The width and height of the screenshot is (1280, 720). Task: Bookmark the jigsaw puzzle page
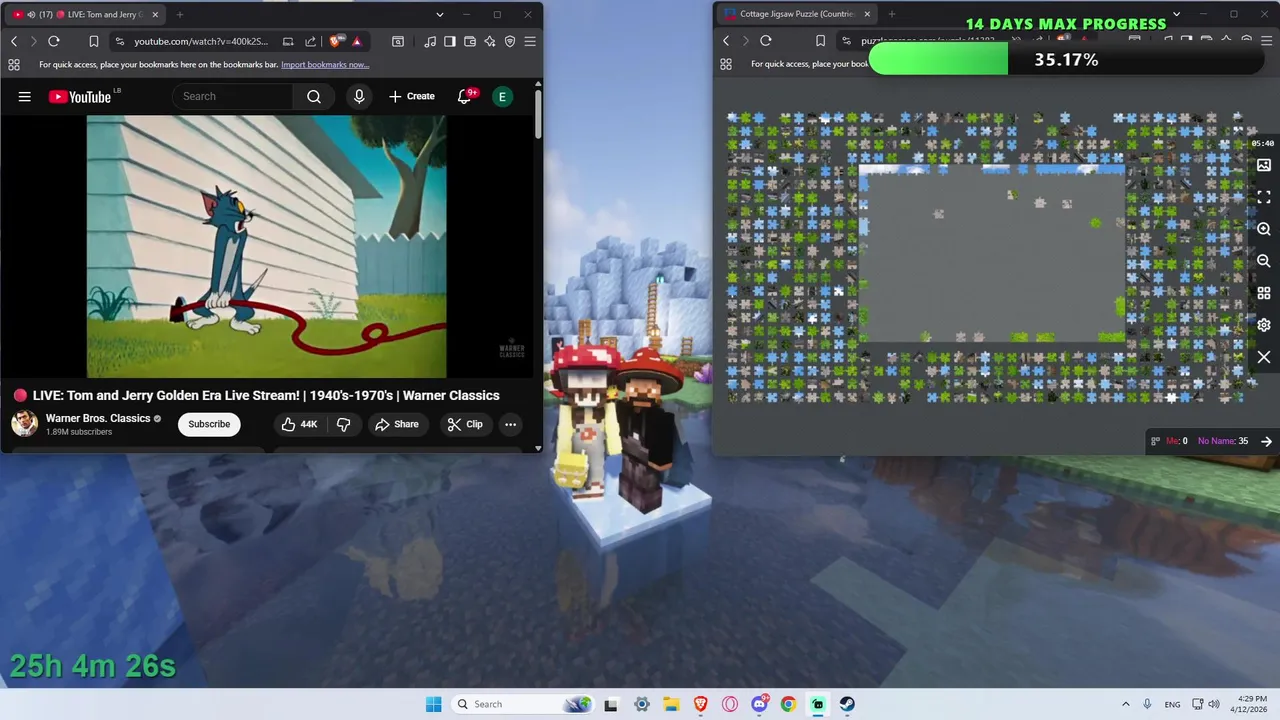[x=820, y=41]
